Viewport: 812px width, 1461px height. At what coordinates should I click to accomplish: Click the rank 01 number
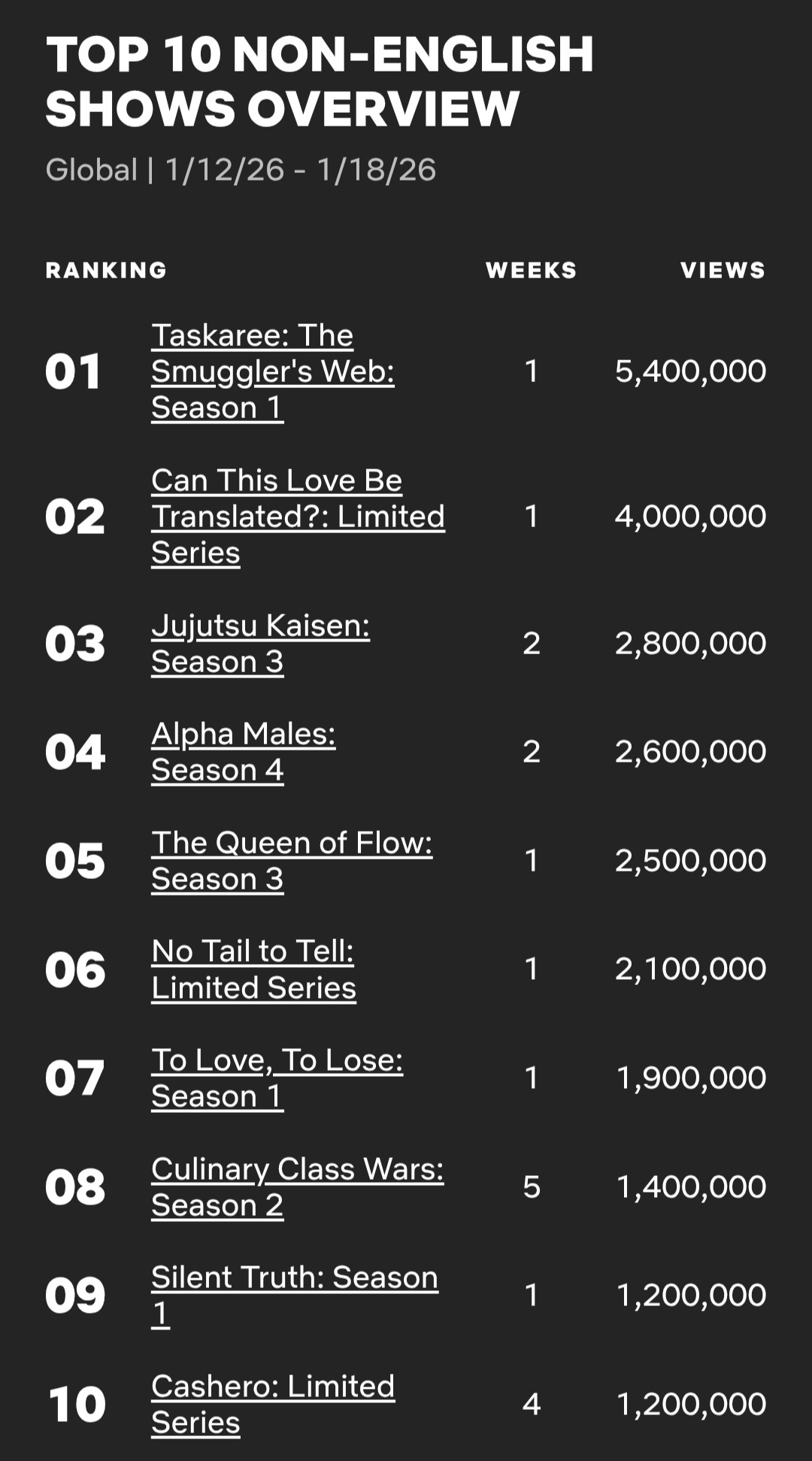pos(73,372)
